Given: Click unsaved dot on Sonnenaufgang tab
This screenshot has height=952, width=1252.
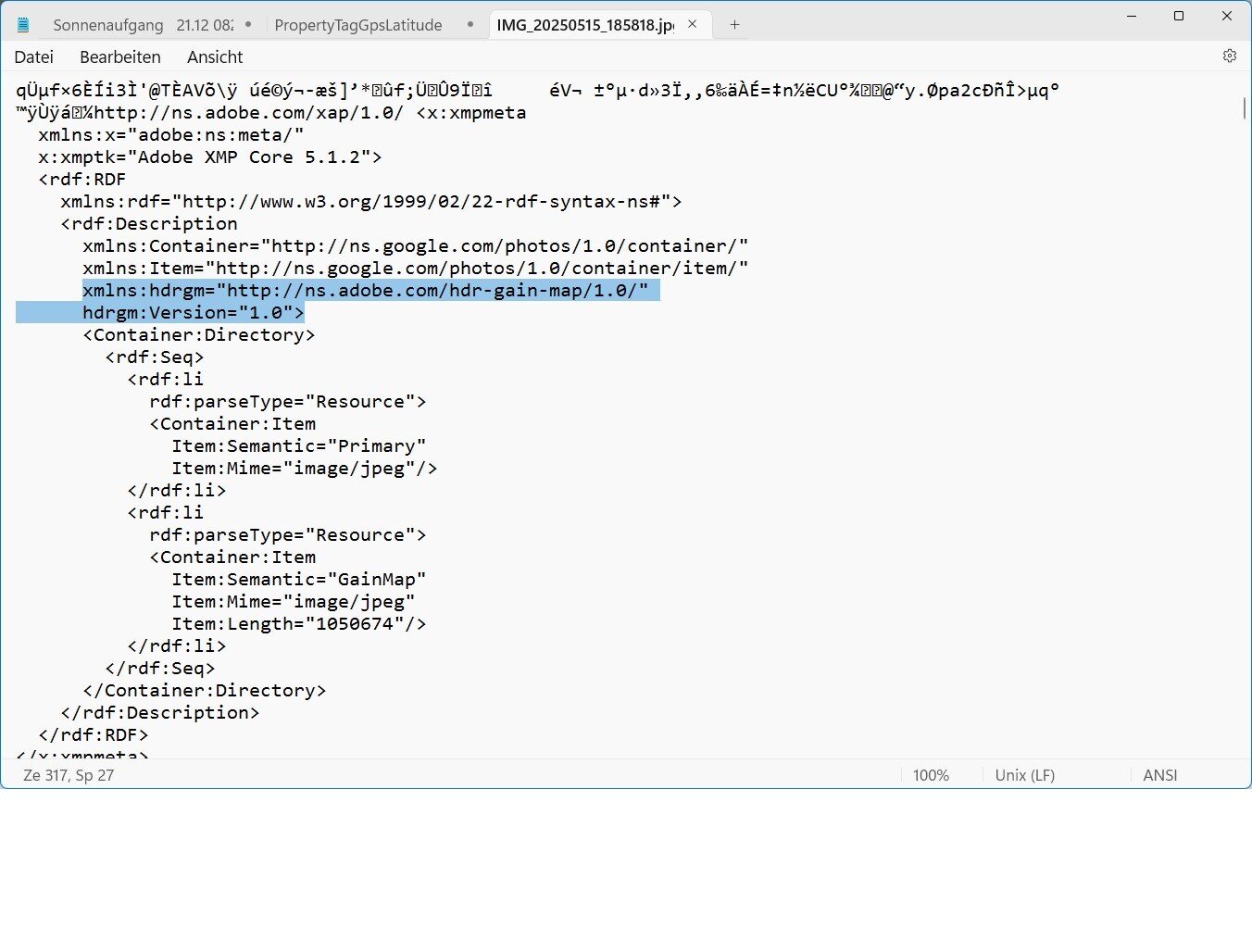Looking at the screenshot, I should click(x=248, y=25).
